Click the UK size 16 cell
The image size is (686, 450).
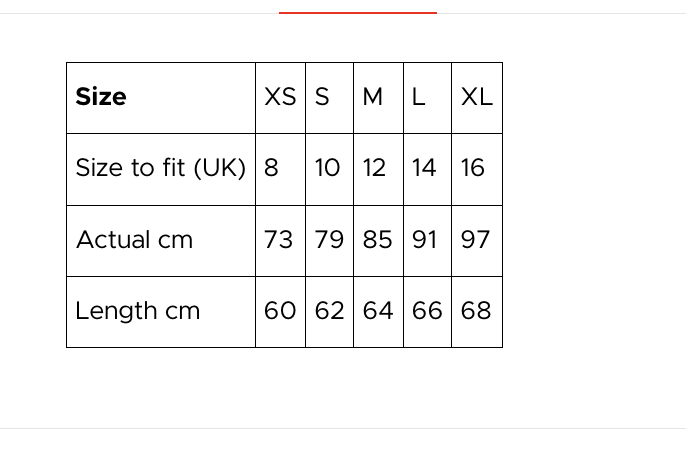473,168
